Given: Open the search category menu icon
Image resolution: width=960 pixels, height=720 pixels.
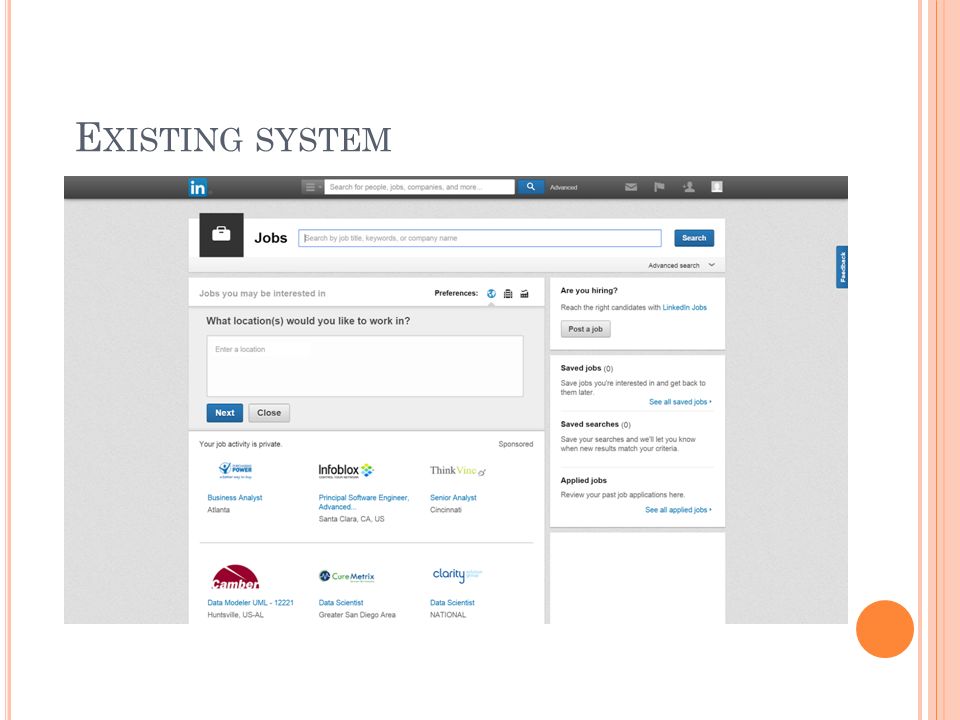Looking at the screenshot, I should [x=312, y=187].
